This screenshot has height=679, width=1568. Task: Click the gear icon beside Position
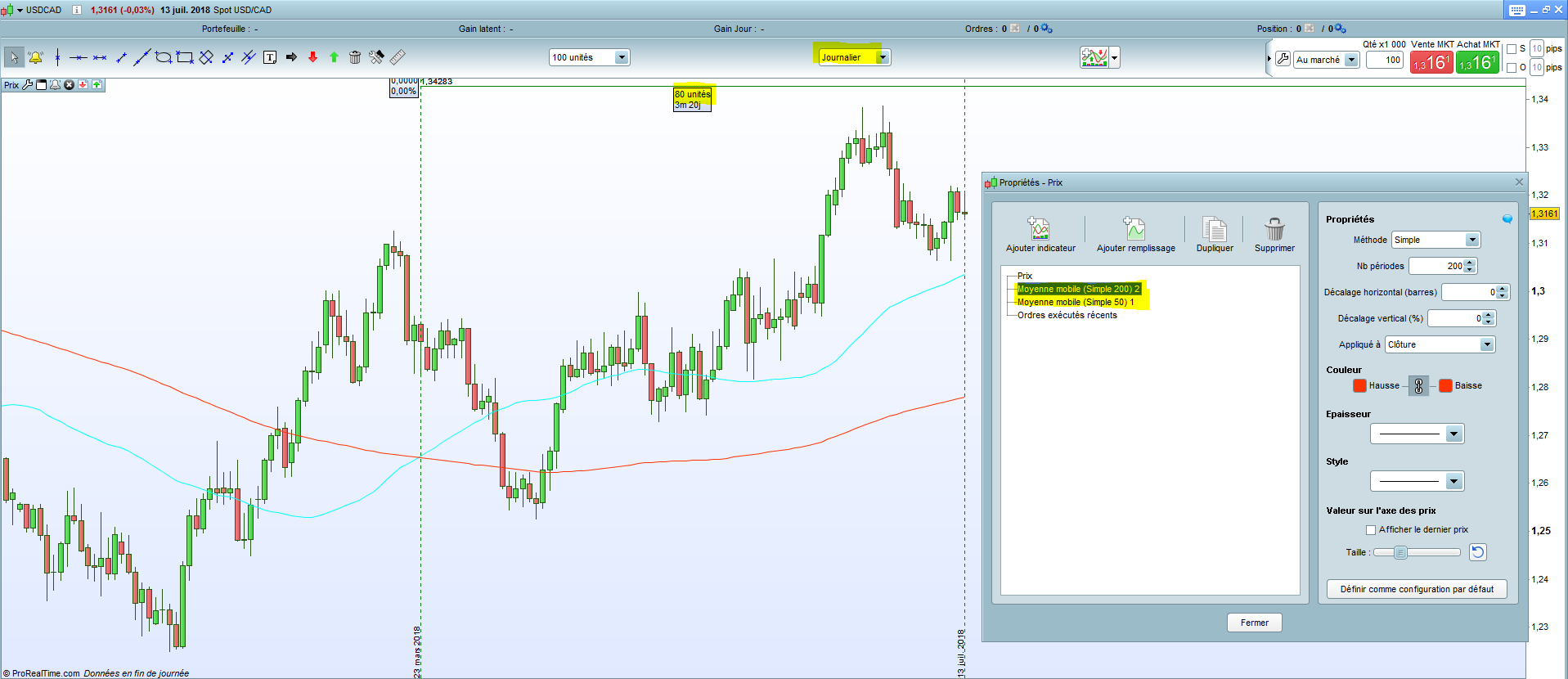pos(1340,29)
